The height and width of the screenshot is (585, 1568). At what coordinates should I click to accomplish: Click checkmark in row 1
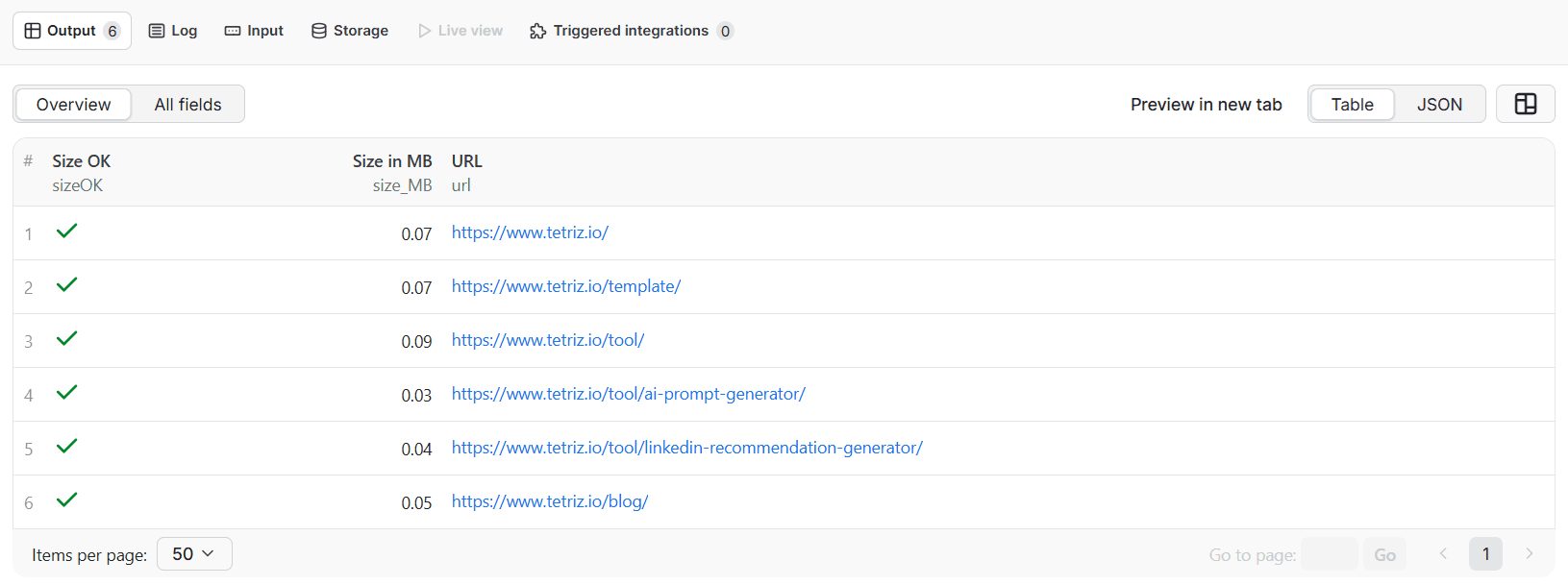[x=66, y=231]
